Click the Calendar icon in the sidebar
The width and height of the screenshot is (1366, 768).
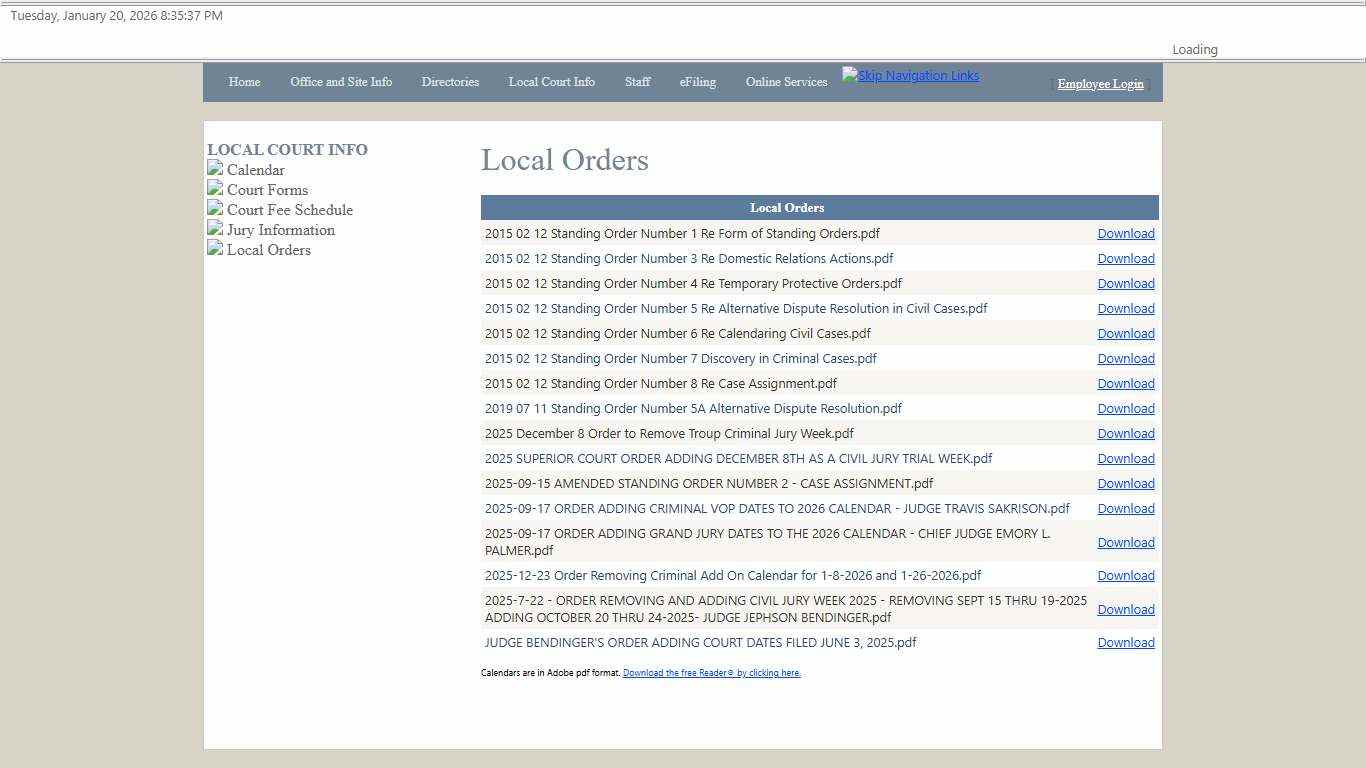(215, 169)
